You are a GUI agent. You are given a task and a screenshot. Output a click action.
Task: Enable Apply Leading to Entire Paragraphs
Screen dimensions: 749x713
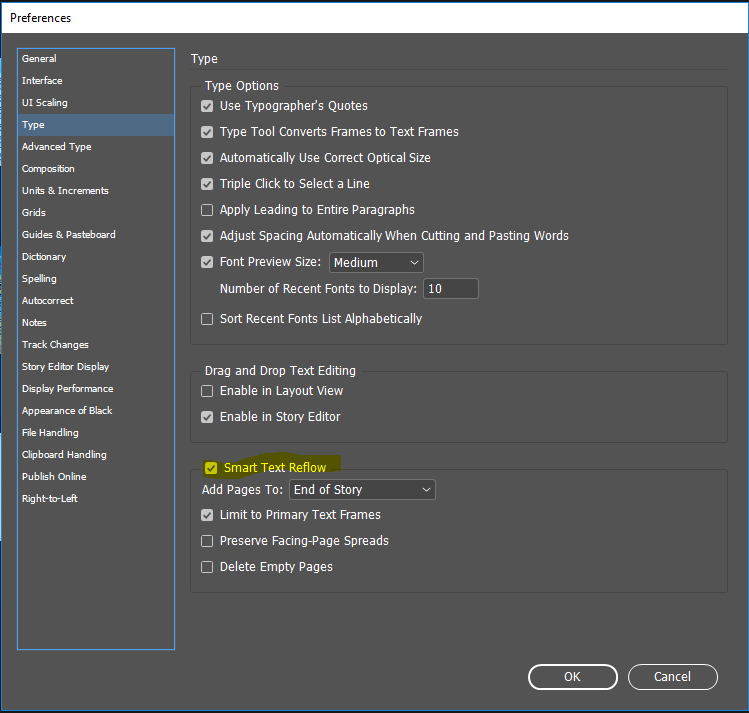tap(208, 210)
